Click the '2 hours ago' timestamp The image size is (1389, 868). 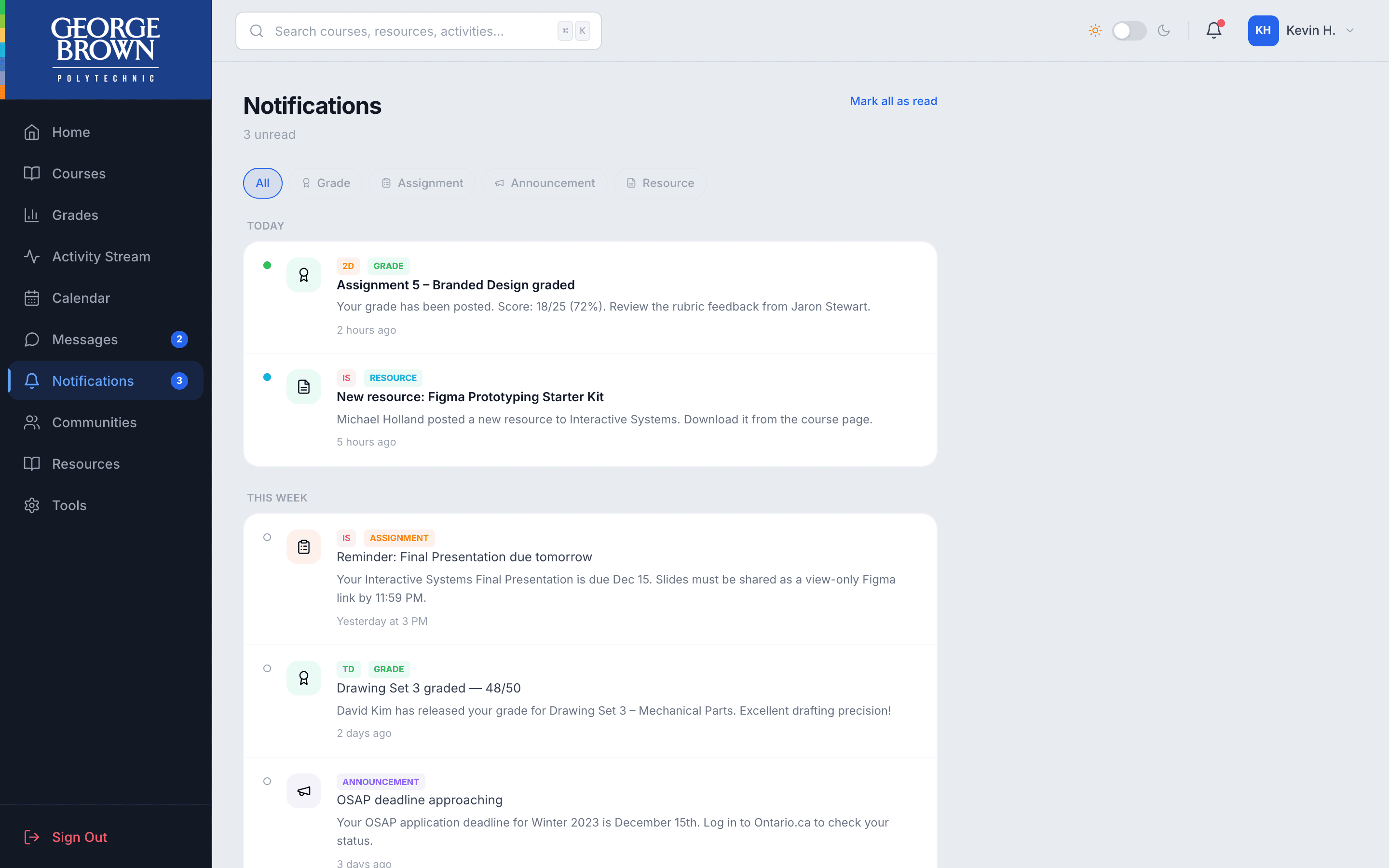pyautogui.click(x=366, y=330)
